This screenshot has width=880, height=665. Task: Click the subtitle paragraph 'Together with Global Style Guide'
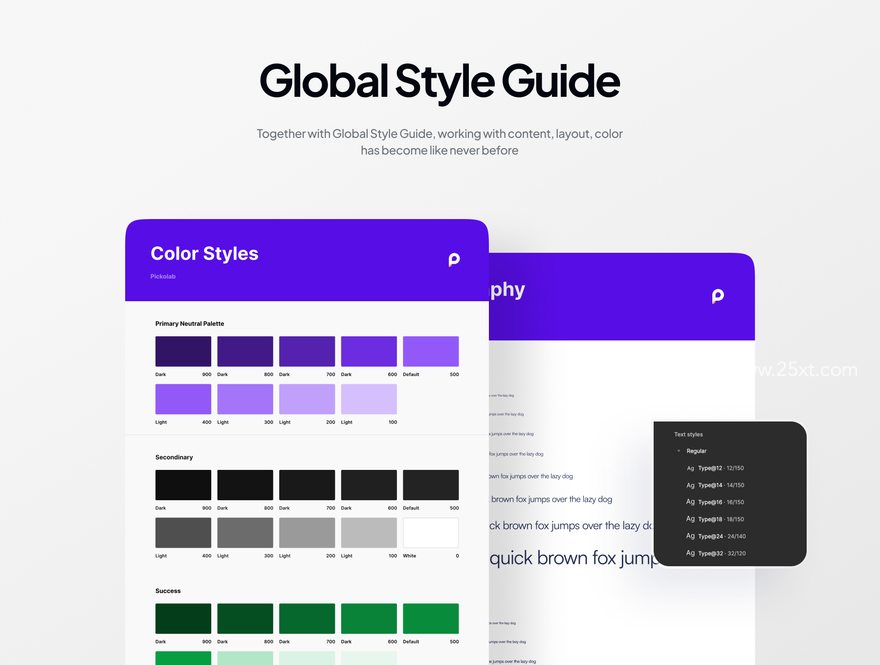(x=439, y=142)
